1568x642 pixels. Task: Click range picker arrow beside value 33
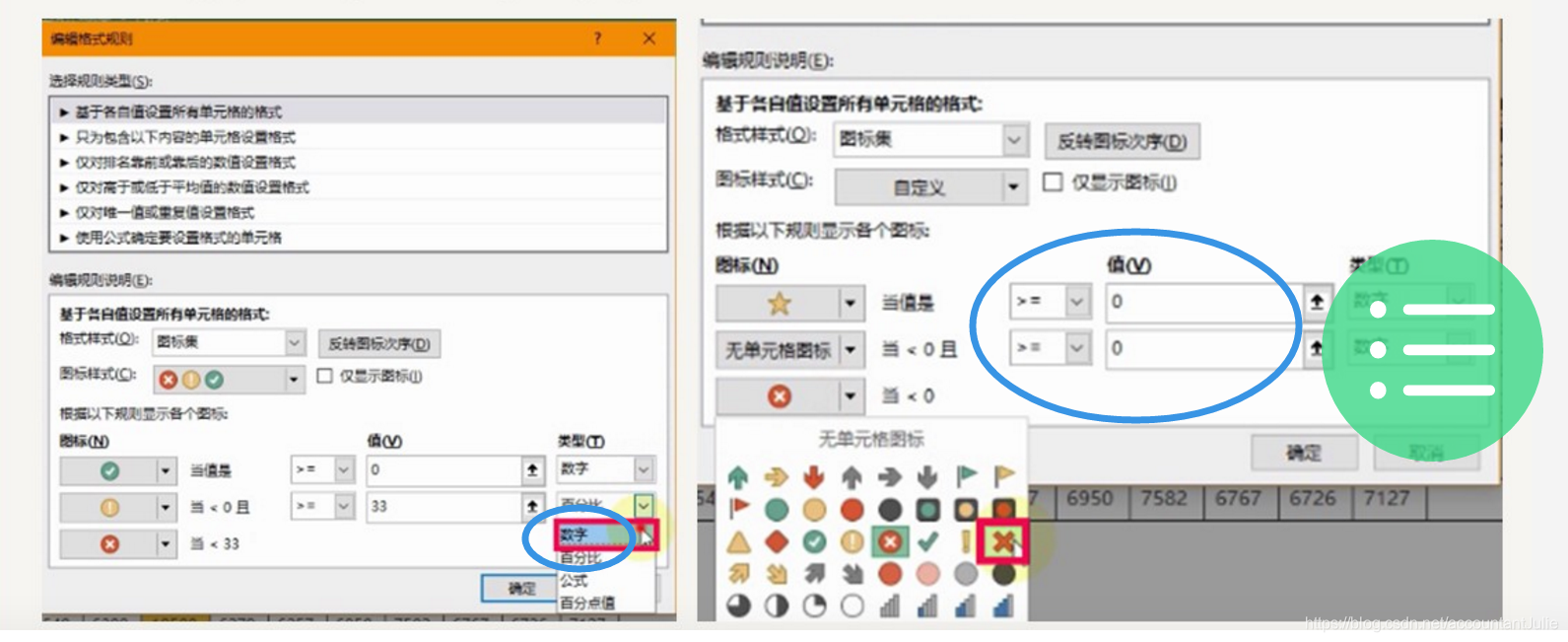coord(532,507)
